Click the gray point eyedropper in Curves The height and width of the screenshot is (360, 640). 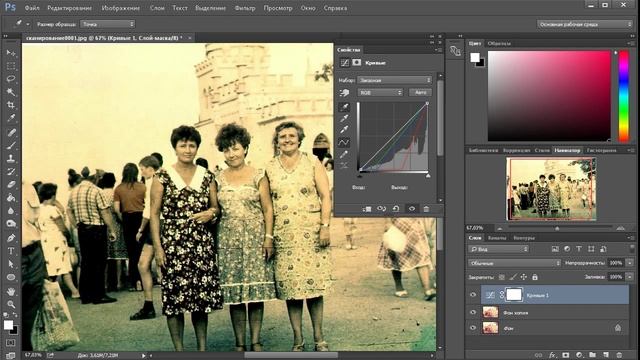point(344,119)
